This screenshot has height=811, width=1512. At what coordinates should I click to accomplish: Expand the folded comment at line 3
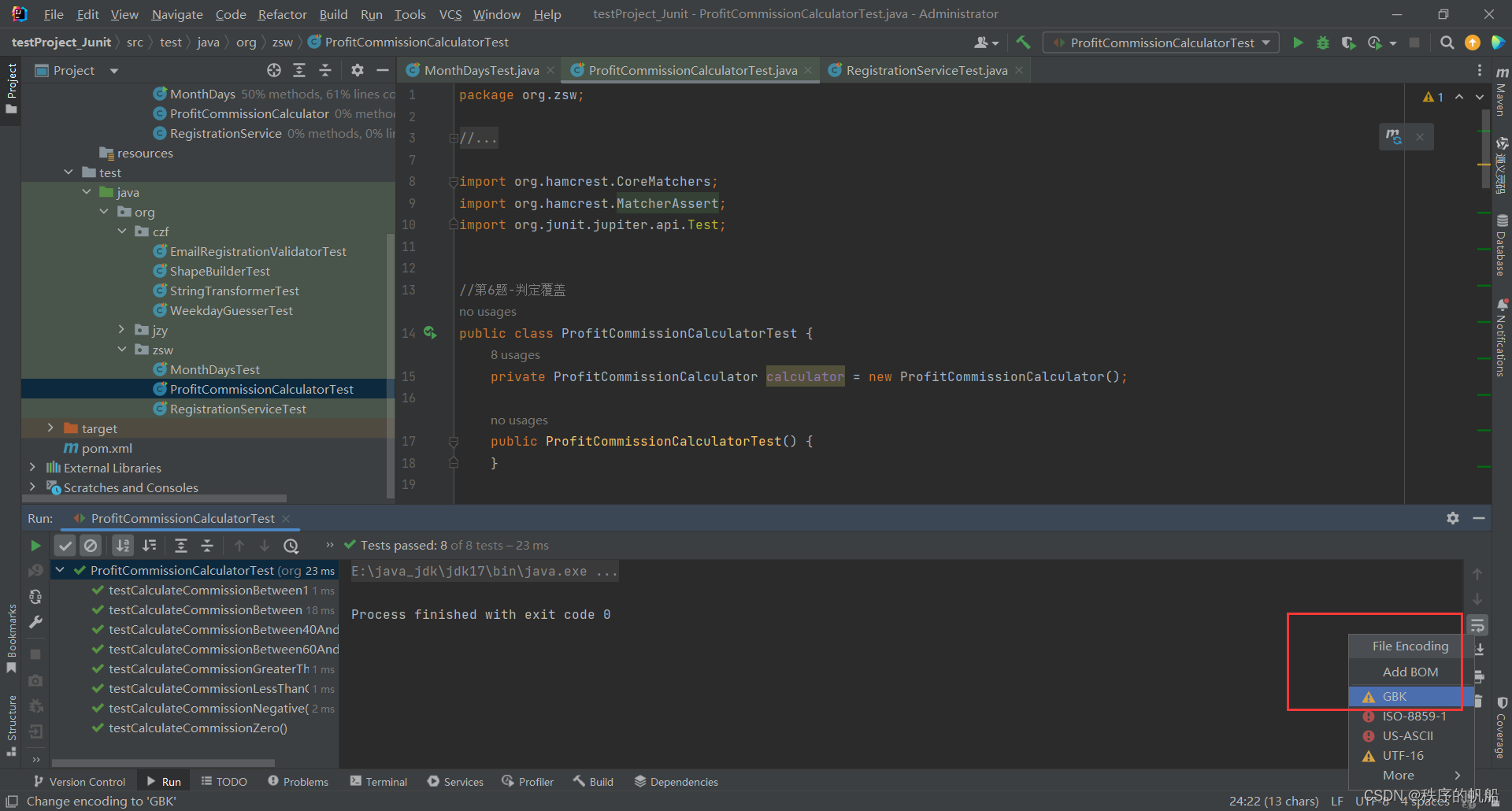pyautogui.click(x=454, y=138)
